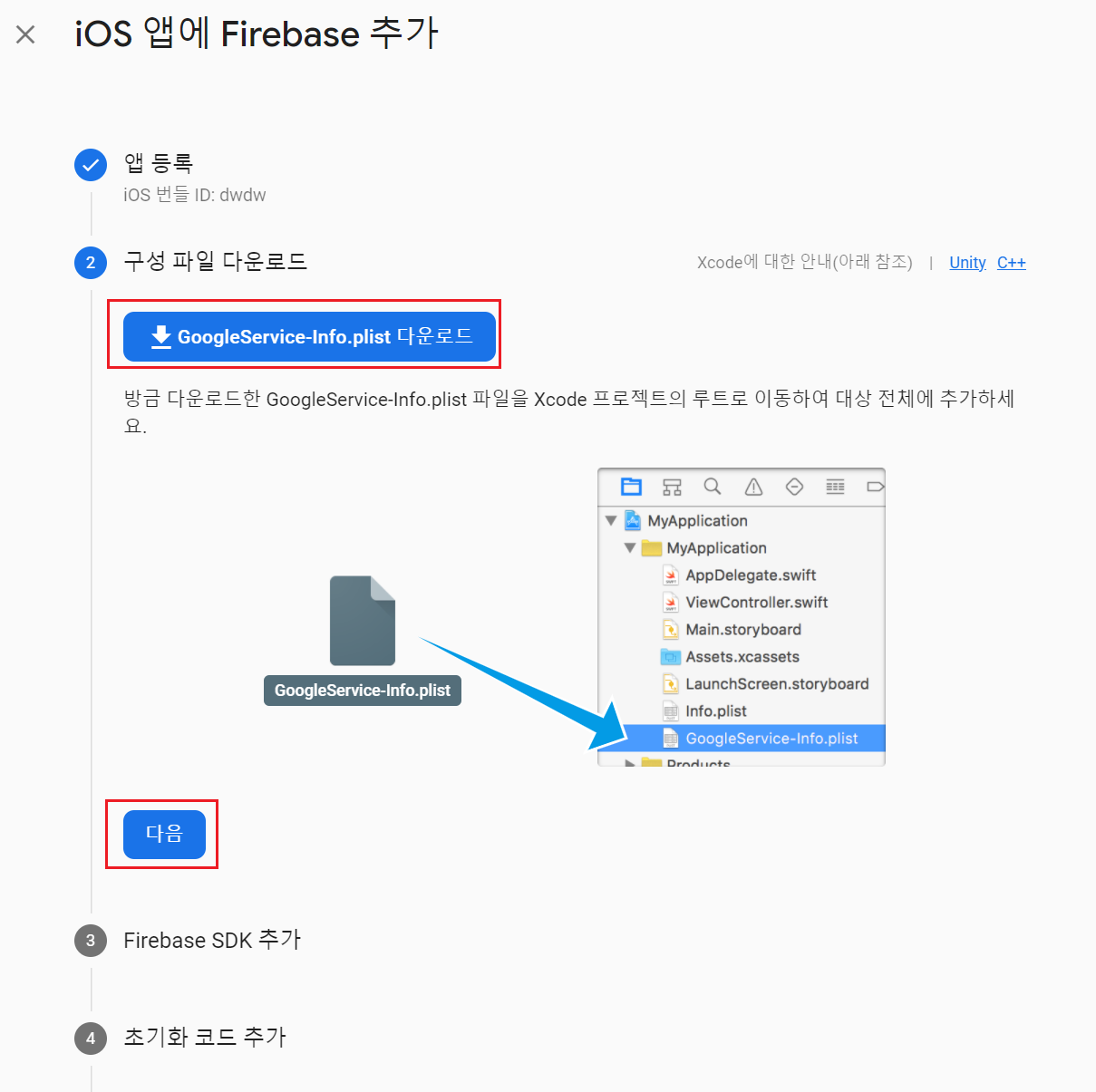Click the GoogleService-Info.plist download button
This screenshot has height=1092, width=1096.
click(309, 336)
